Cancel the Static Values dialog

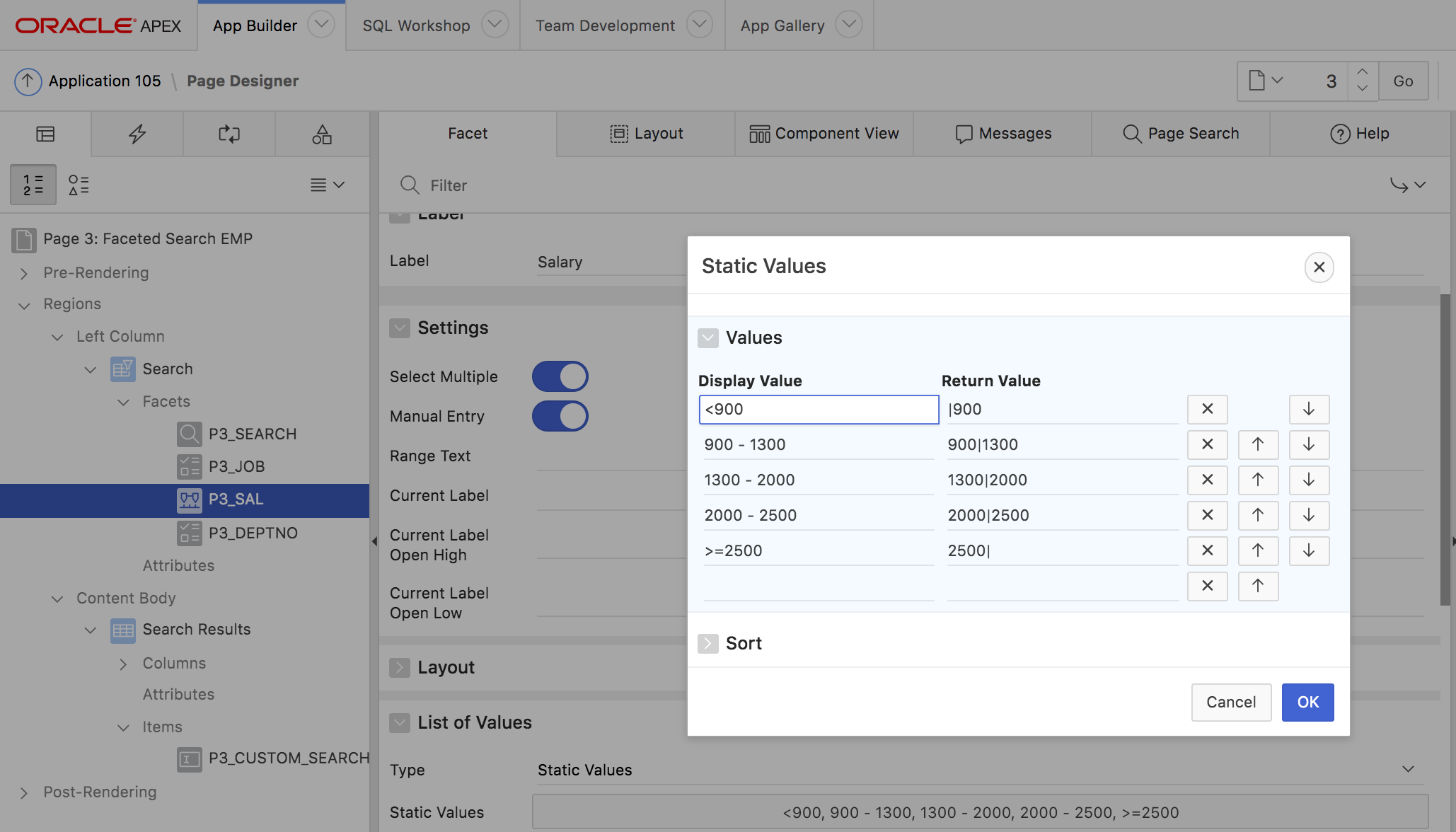1231,702
